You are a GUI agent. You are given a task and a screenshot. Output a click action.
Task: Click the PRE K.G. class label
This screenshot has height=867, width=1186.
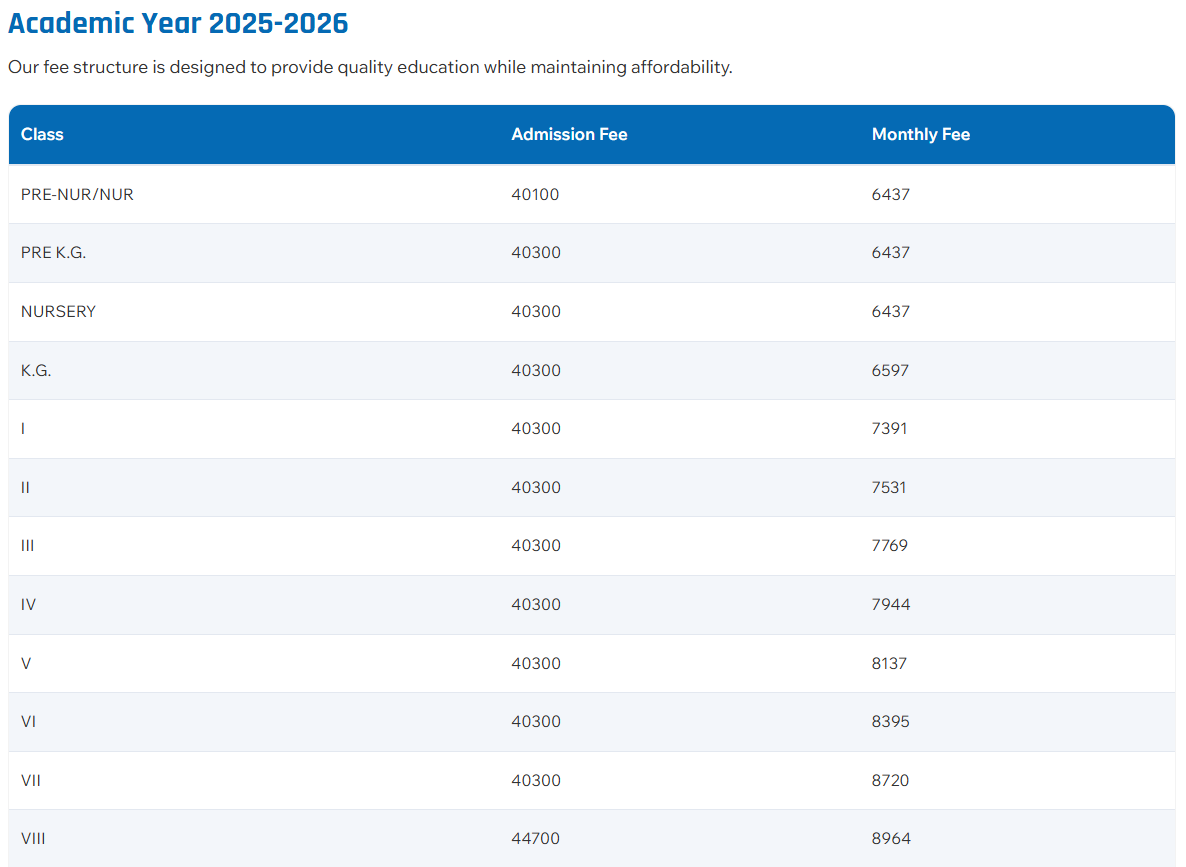tap(53, 253)
